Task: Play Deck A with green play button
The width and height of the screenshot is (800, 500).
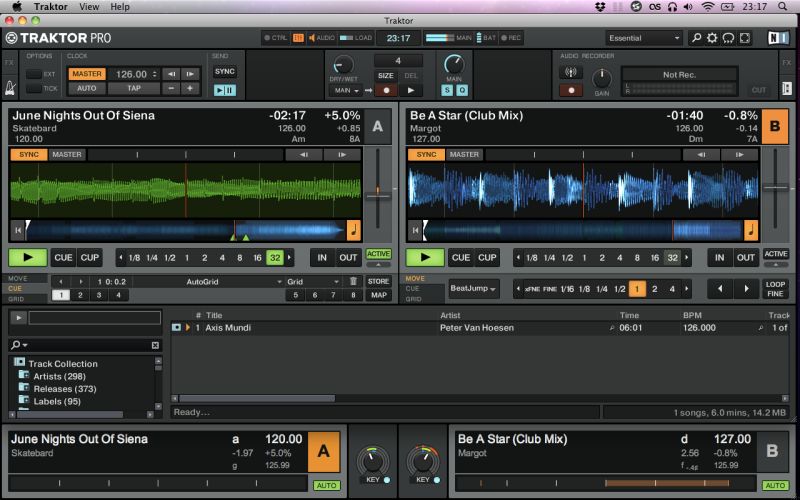Action: (28, 258)
